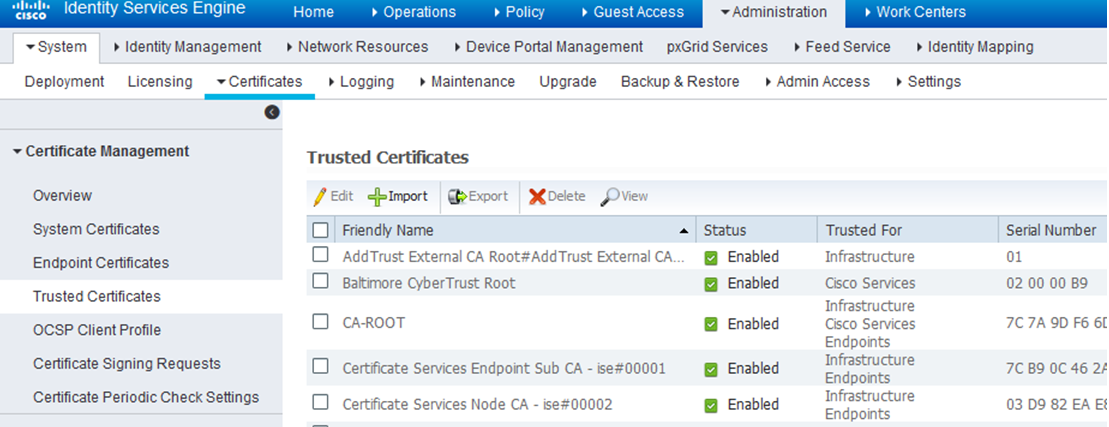This screenshot has width=1109, height=427.
Task: Expand the Settings menu
Action: (x=928, y=82)
